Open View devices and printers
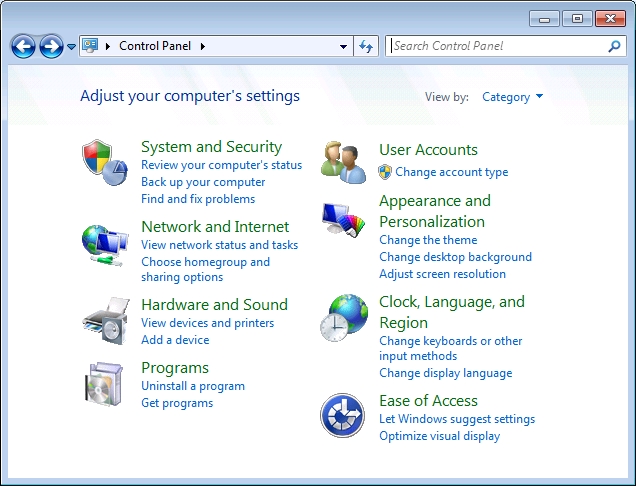The height and width of the screenshot is (486, 636). [x=207, y=323]
